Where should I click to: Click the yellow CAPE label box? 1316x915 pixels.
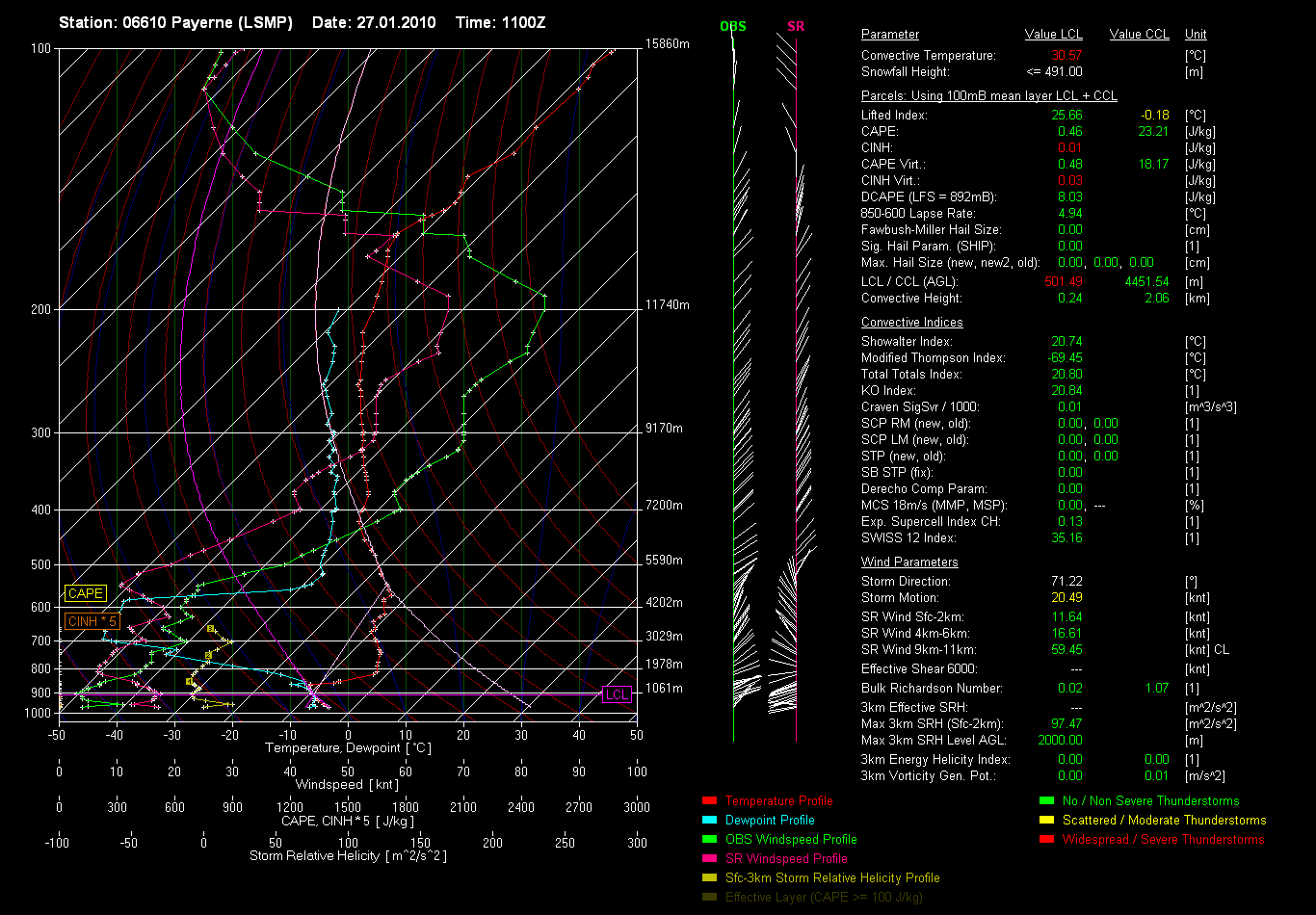86,594
